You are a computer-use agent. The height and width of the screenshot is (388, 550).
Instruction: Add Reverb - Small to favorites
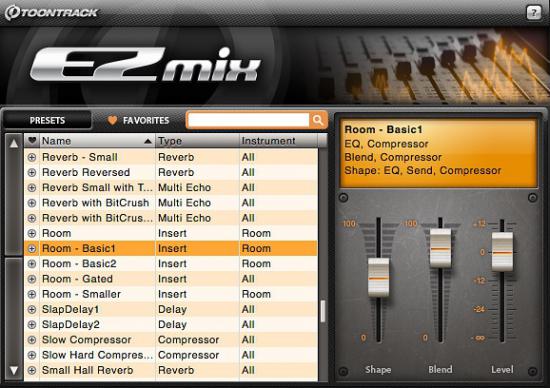tap(32, 157)
